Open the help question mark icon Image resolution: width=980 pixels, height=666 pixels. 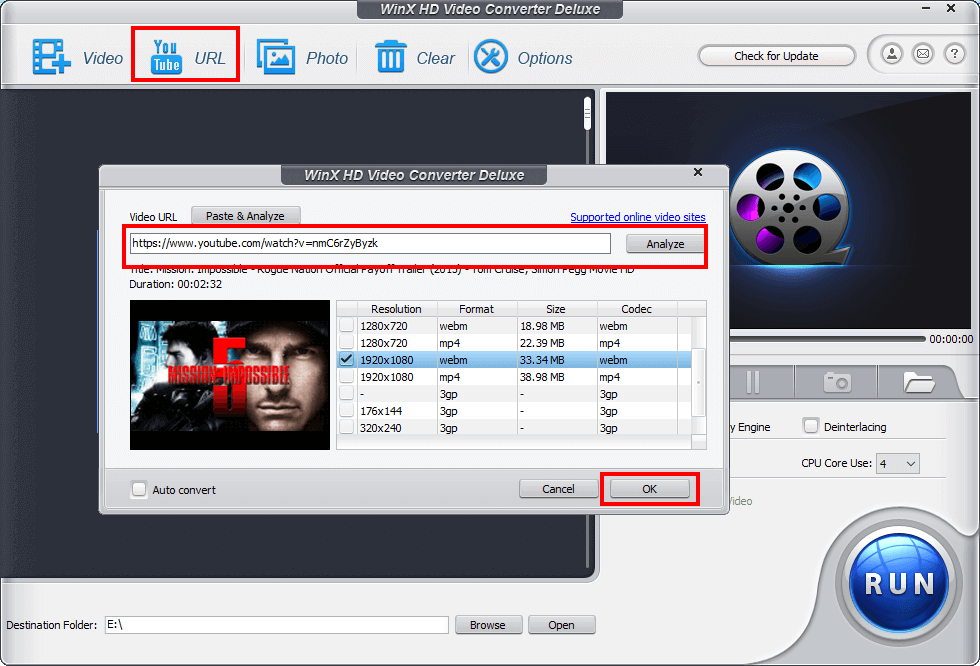954,54
